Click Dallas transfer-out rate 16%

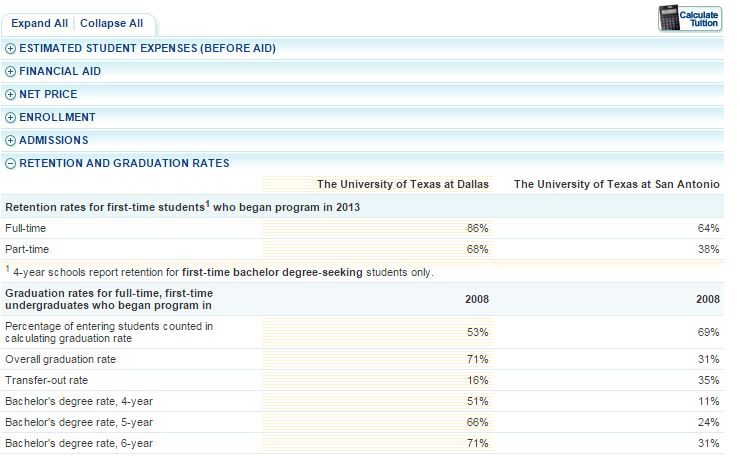click(x=478, y=381)
